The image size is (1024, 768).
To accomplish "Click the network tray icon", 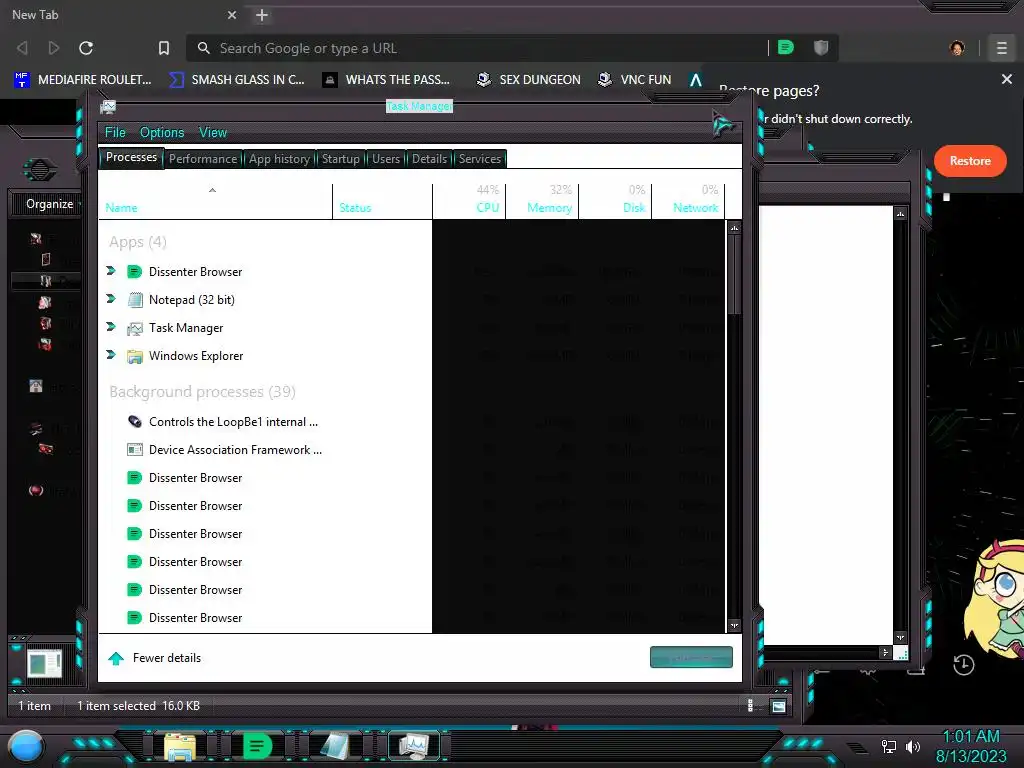I will click(x=888, y=746).
